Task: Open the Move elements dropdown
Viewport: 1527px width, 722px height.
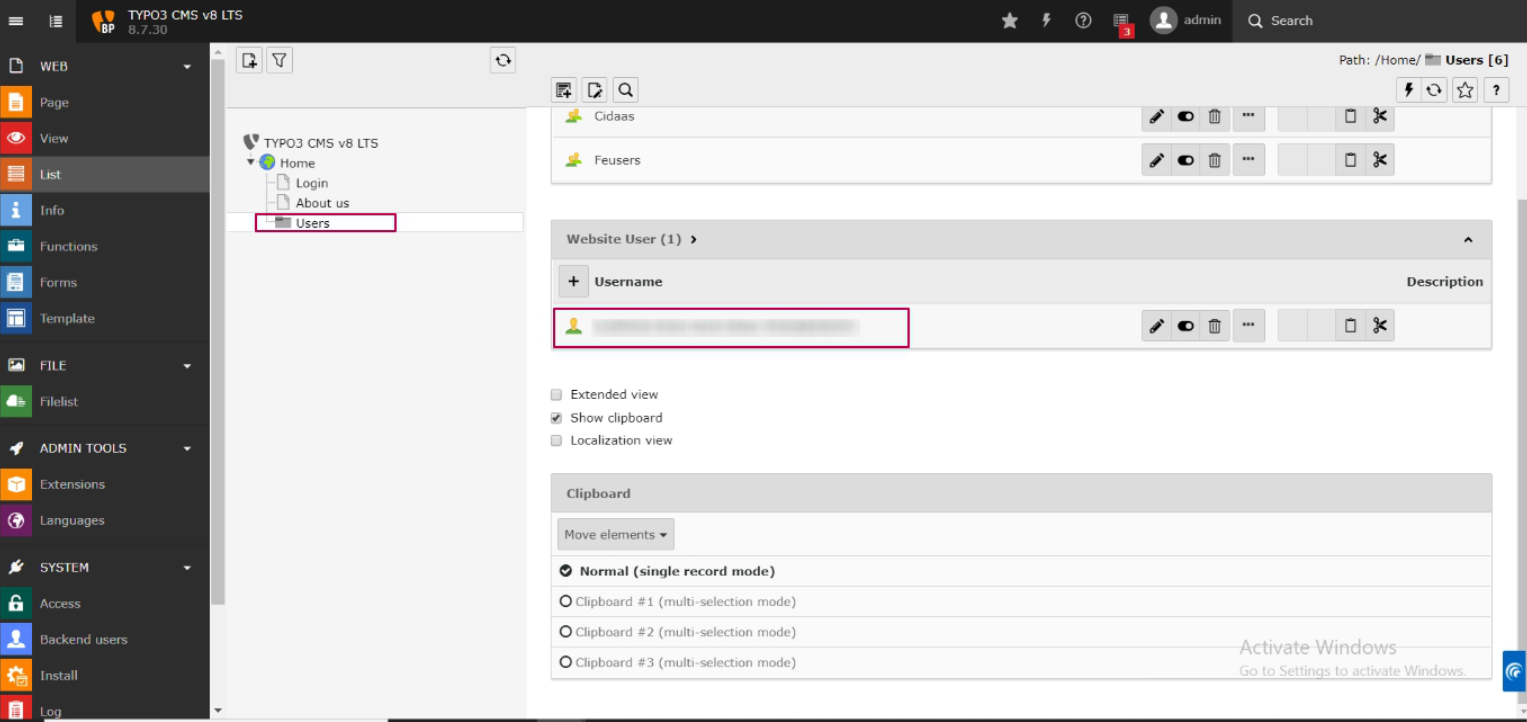Action: tap(615, 533)
